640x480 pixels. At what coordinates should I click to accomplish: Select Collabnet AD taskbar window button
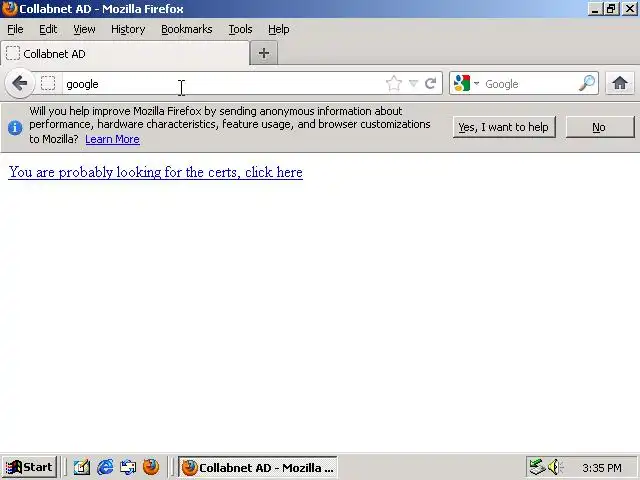pyautogui.click(x=258, y=467)
